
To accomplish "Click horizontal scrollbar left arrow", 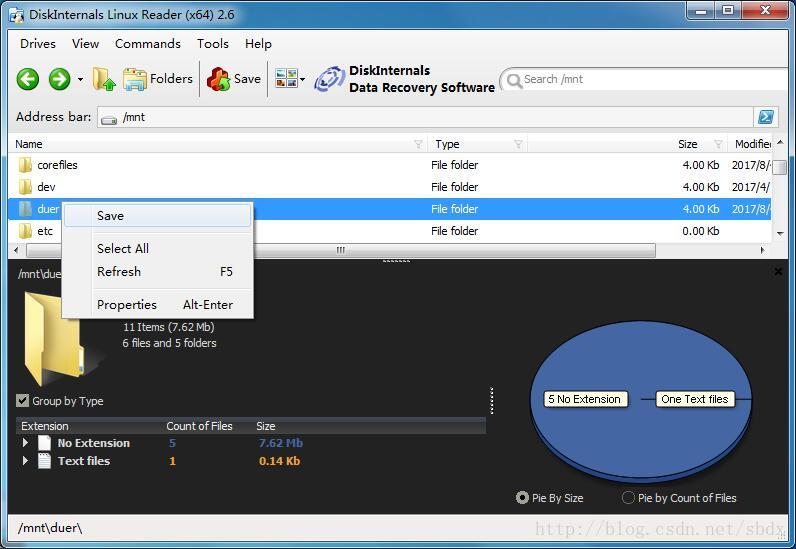I will tap(16, 250).
